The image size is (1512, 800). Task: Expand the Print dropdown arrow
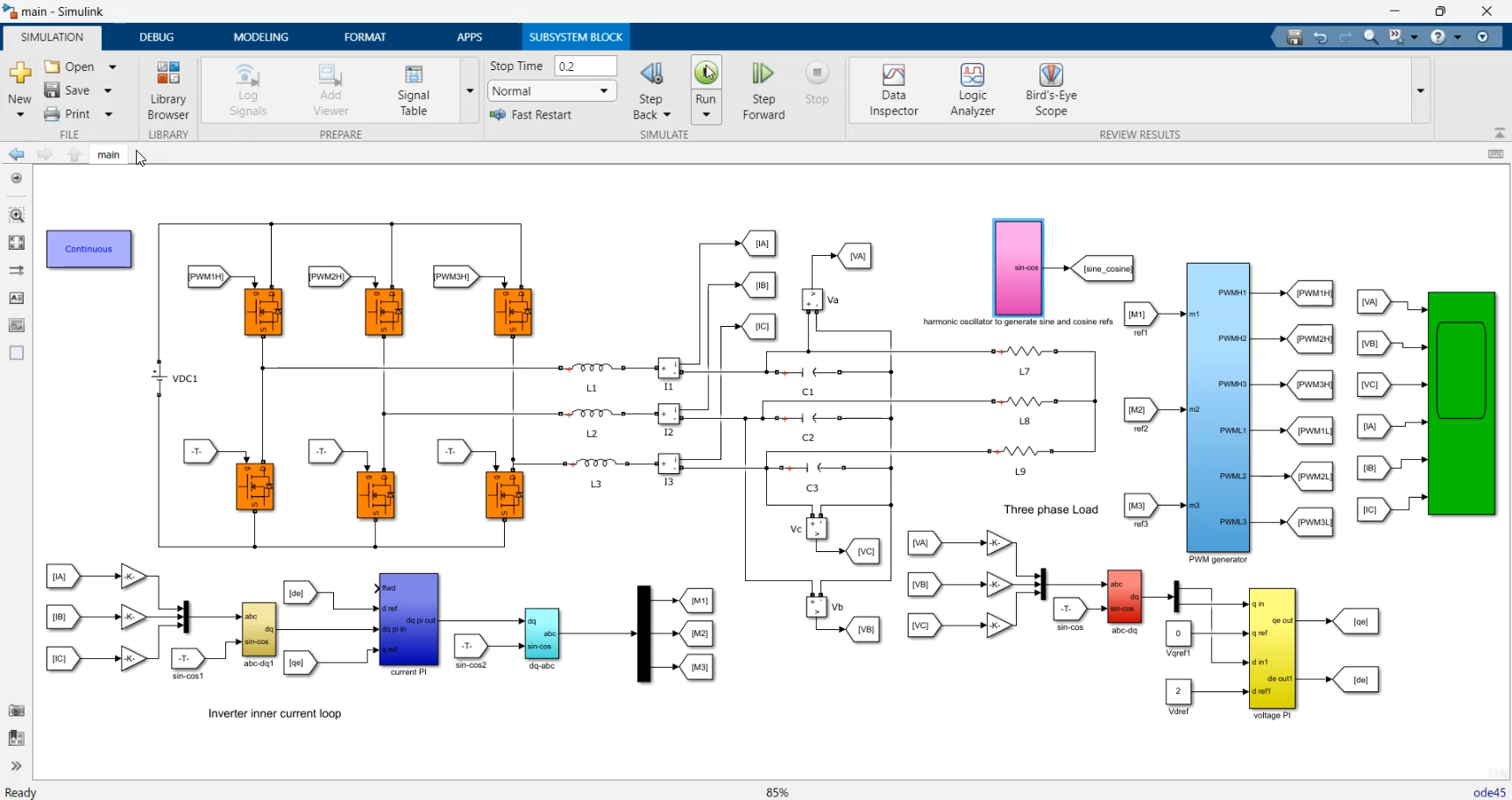(109, 114)
